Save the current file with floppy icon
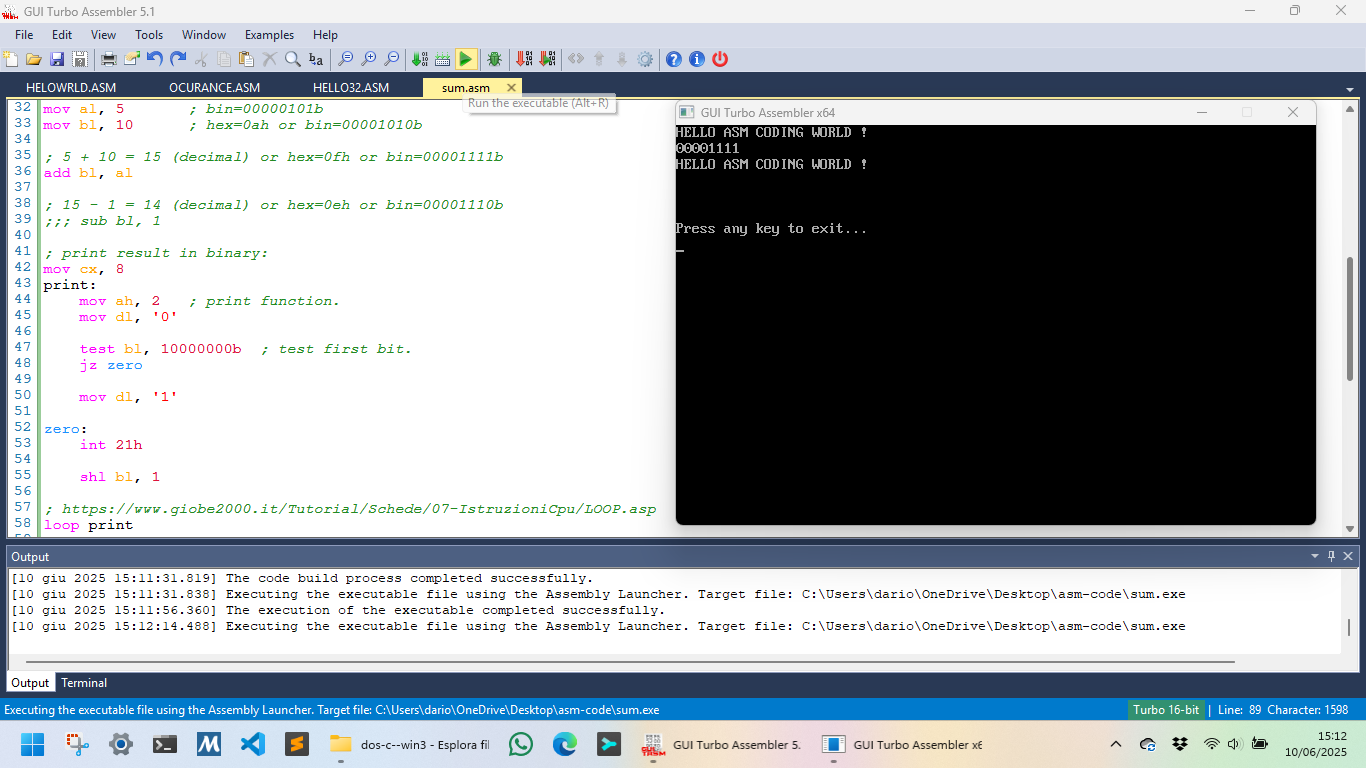This screenshot has height=768, width=1366. (56, 59)
